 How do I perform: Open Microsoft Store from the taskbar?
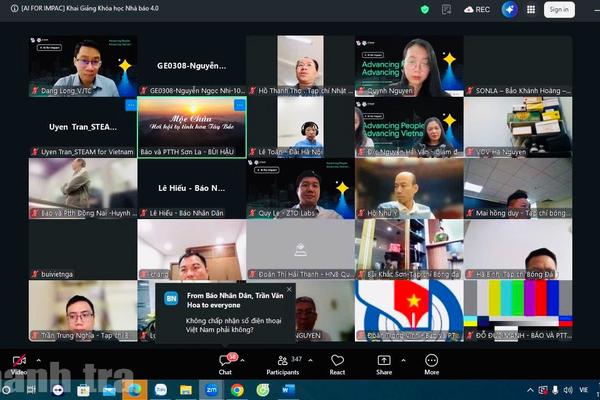pos(83,390)
